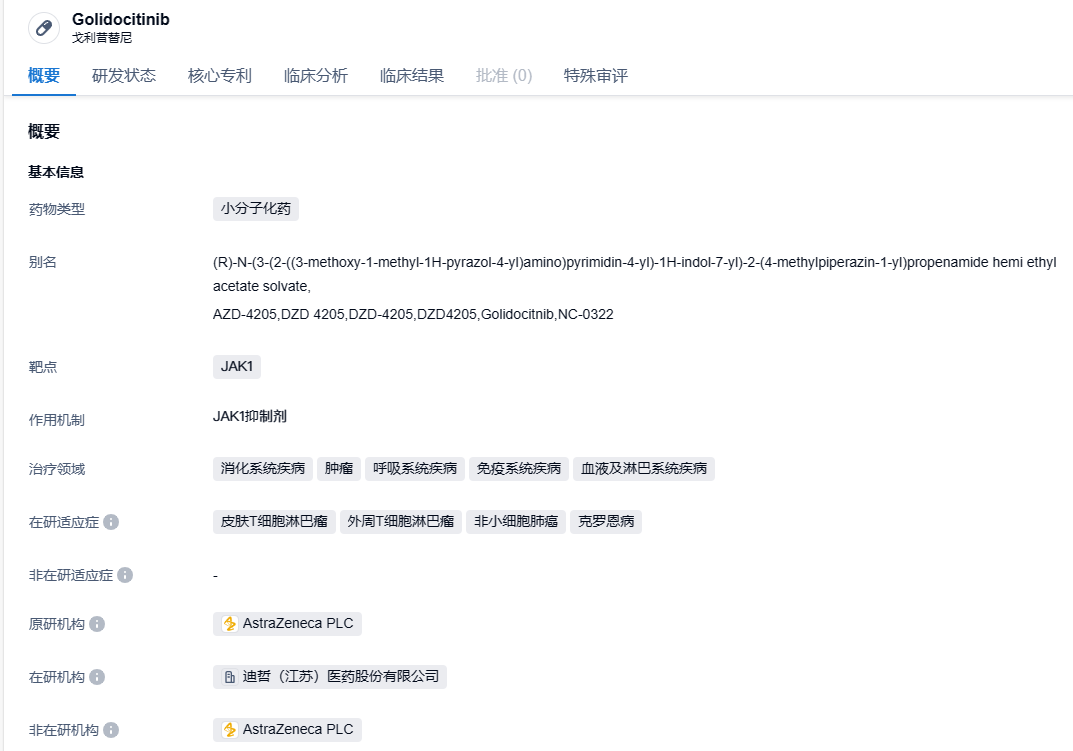
Task: Click info icon beside 非在研适应症
Action: tap(125, 575)
